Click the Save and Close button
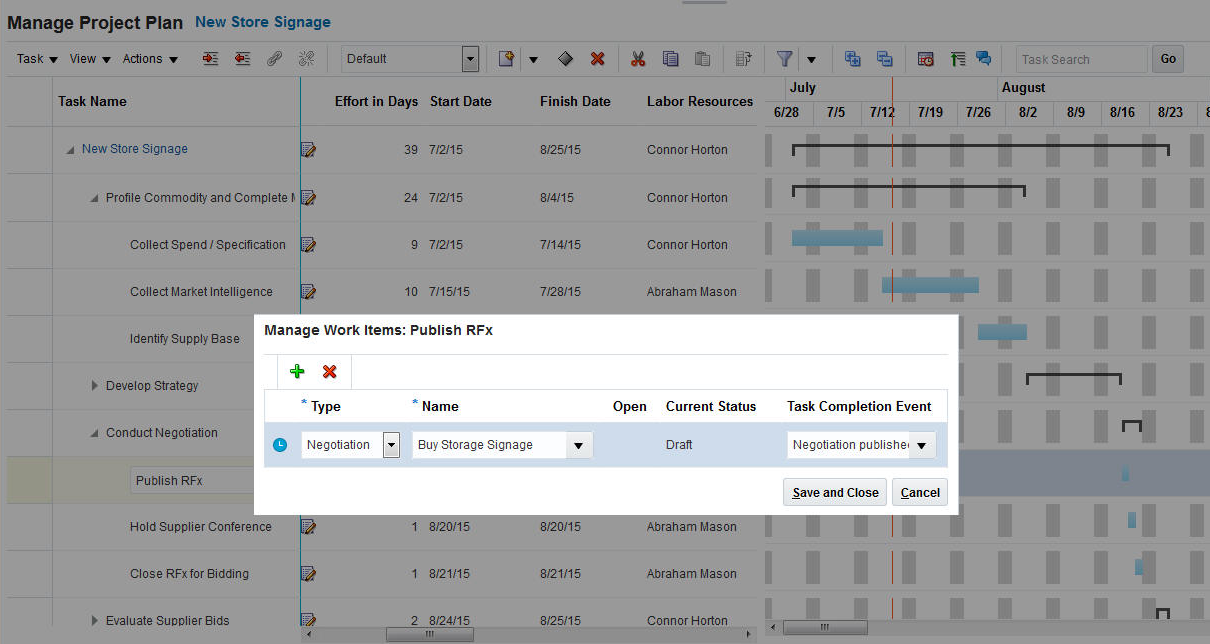 click(835, 492)
